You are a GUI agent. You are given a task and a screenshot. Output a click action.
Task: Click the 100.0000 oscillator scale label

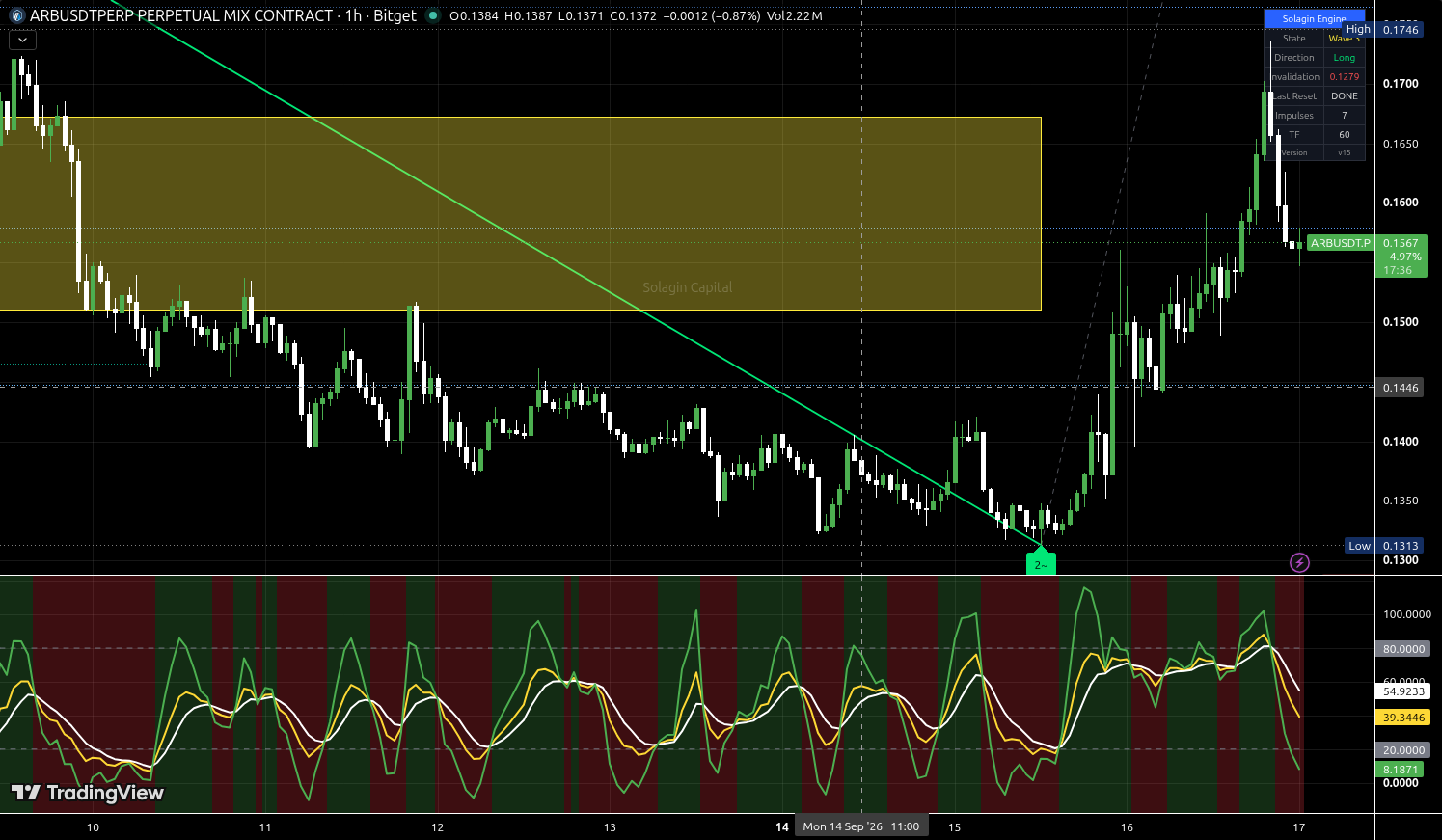pos(1407,614)
